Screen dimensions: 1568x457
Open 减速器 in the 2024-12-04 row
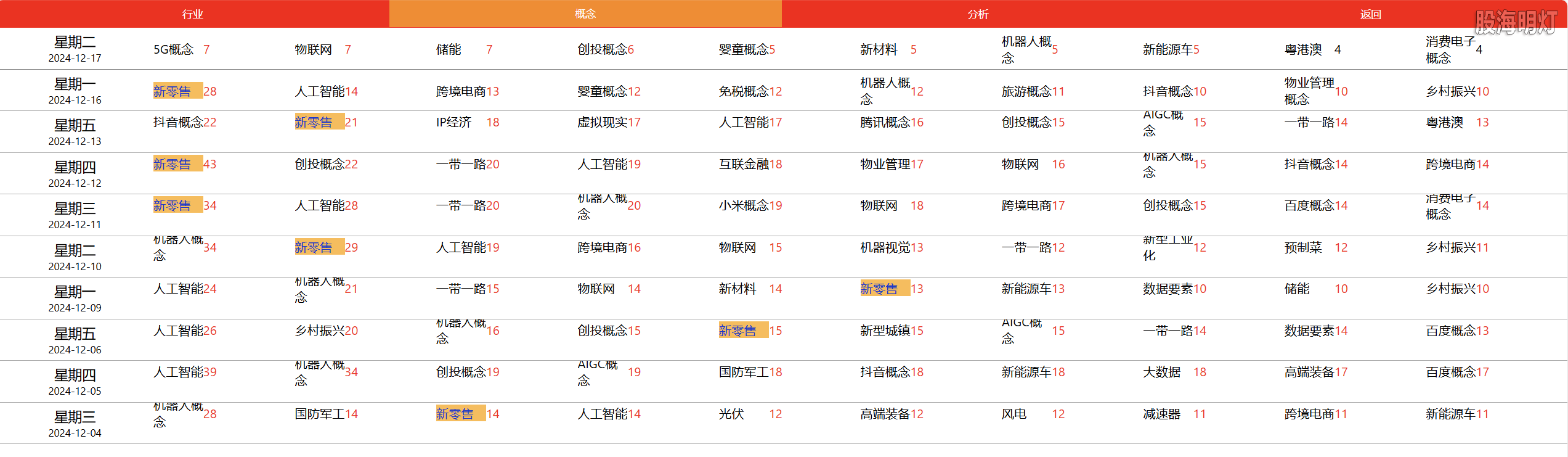click(x=1161, y=414)
